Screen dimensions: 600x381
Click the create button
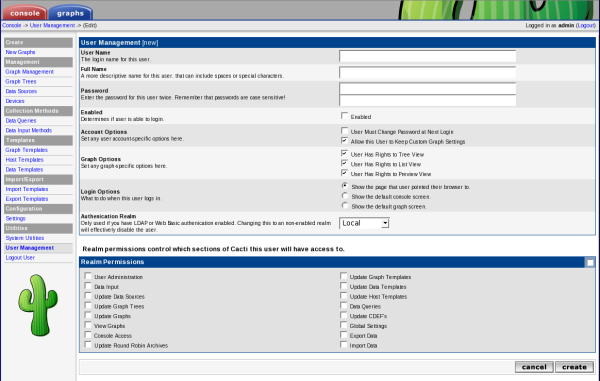(x=574, y=367)
